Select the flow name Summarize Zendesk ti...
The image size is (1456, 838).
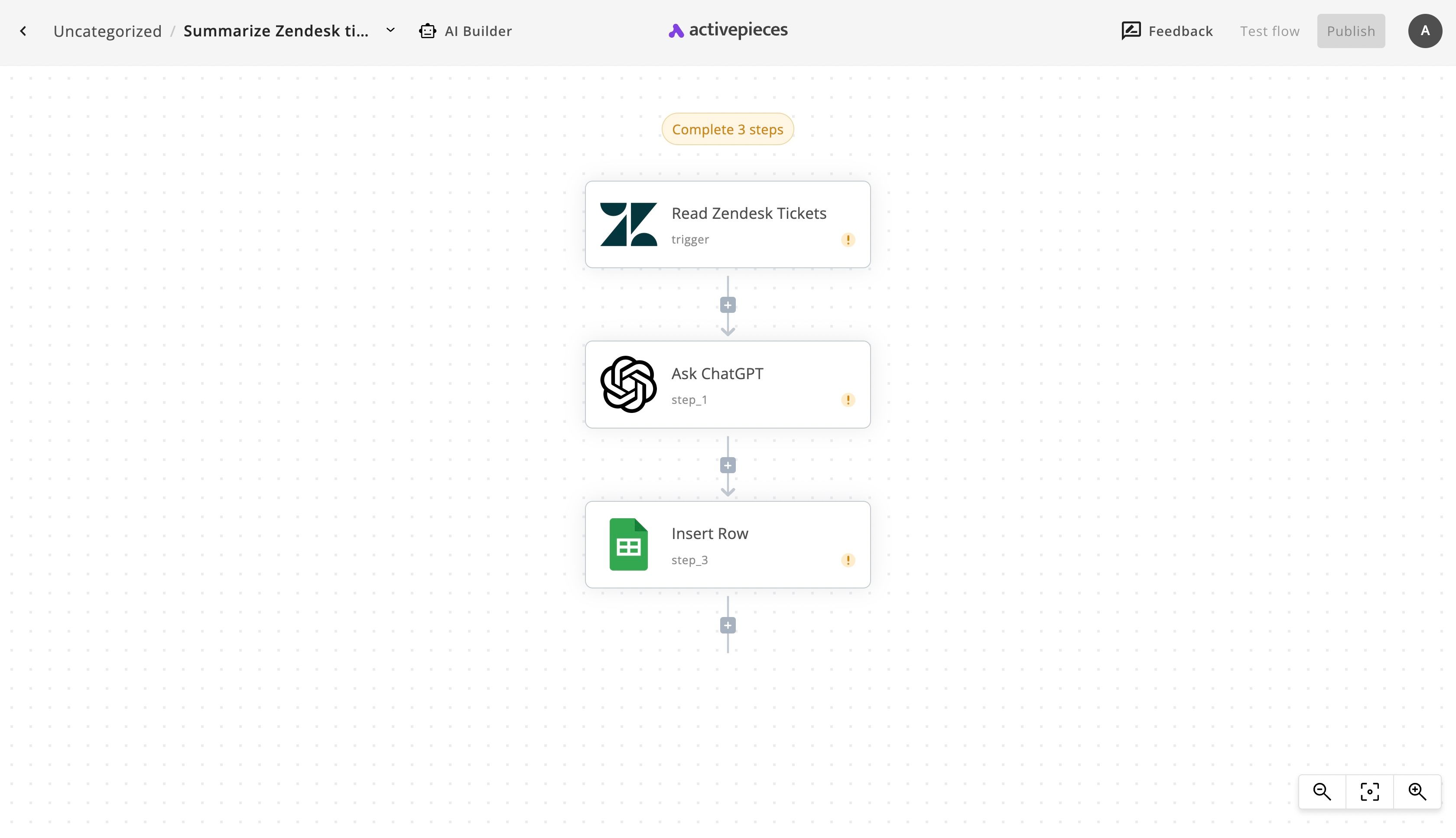(276, 31)
